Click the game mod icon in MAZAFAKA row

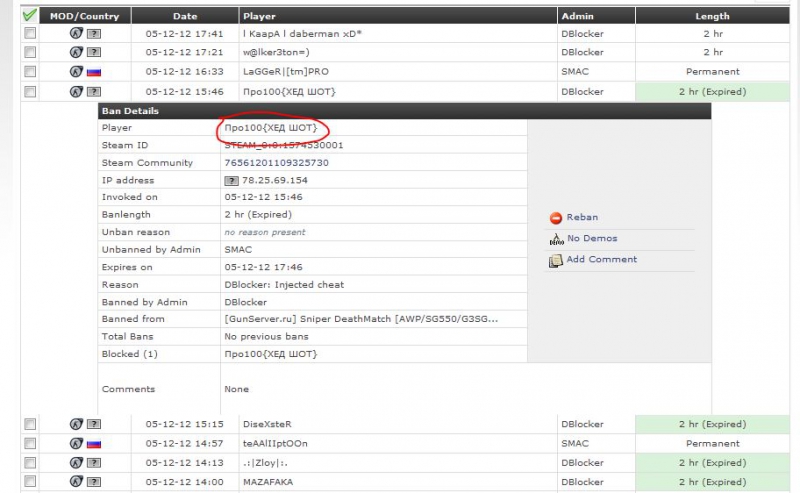point(75,482)
